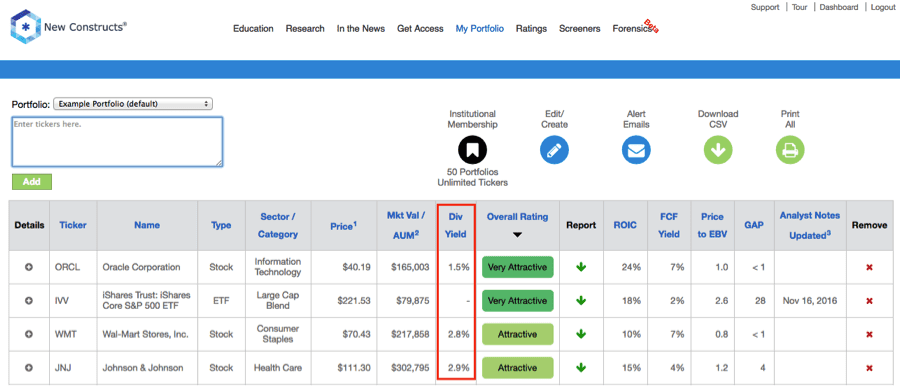The width and height of the screenshot is (900, 386).
Task: Expand details for ORCL row
Action: click(x=29, y=267)
